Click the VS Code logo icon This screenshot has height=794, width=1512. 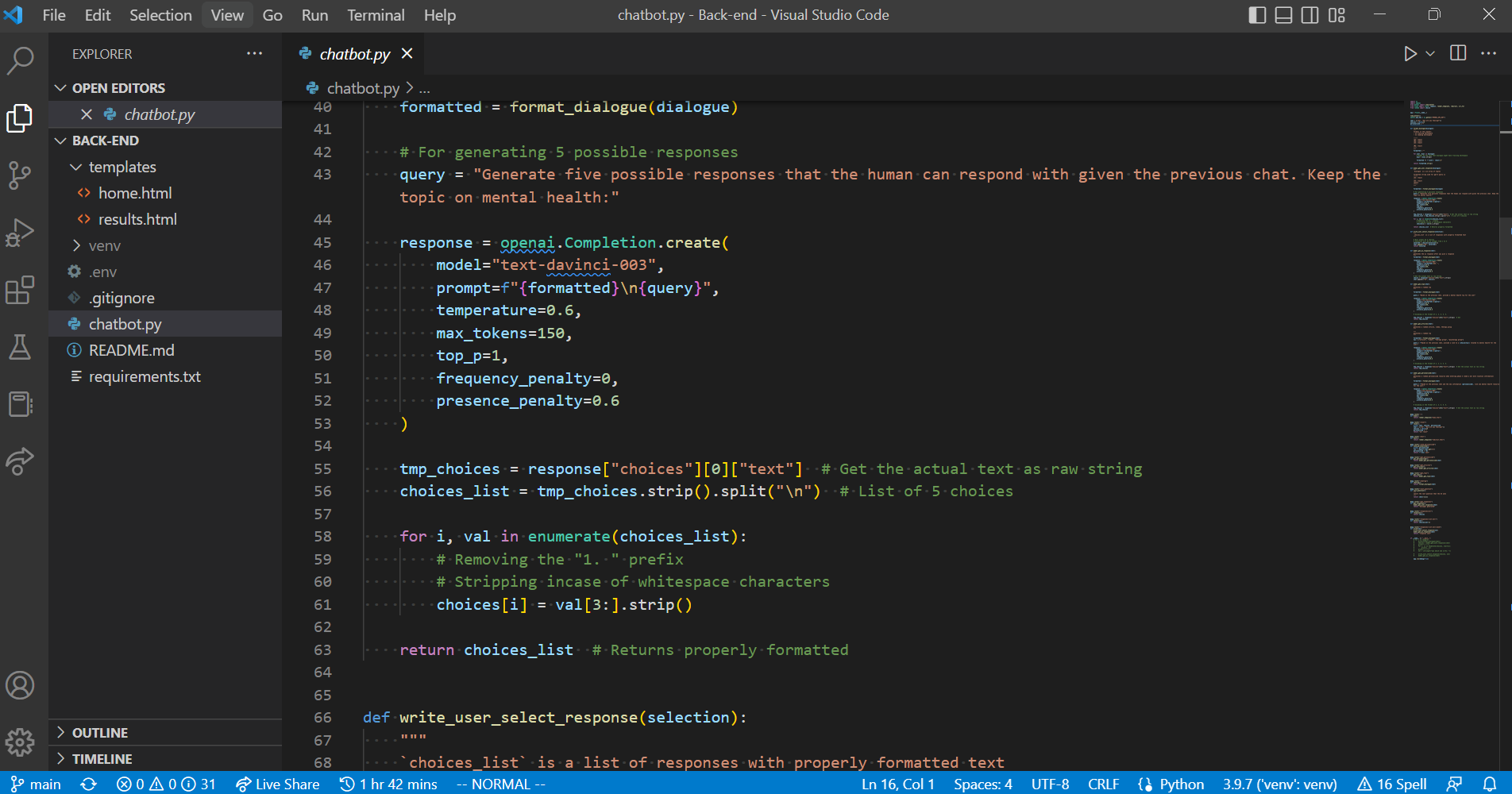(13, 15)
